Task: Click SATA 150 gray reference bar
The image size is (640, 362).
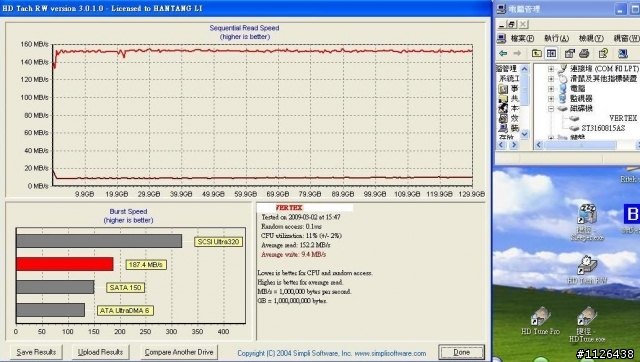Action: [x=56, y=287]
